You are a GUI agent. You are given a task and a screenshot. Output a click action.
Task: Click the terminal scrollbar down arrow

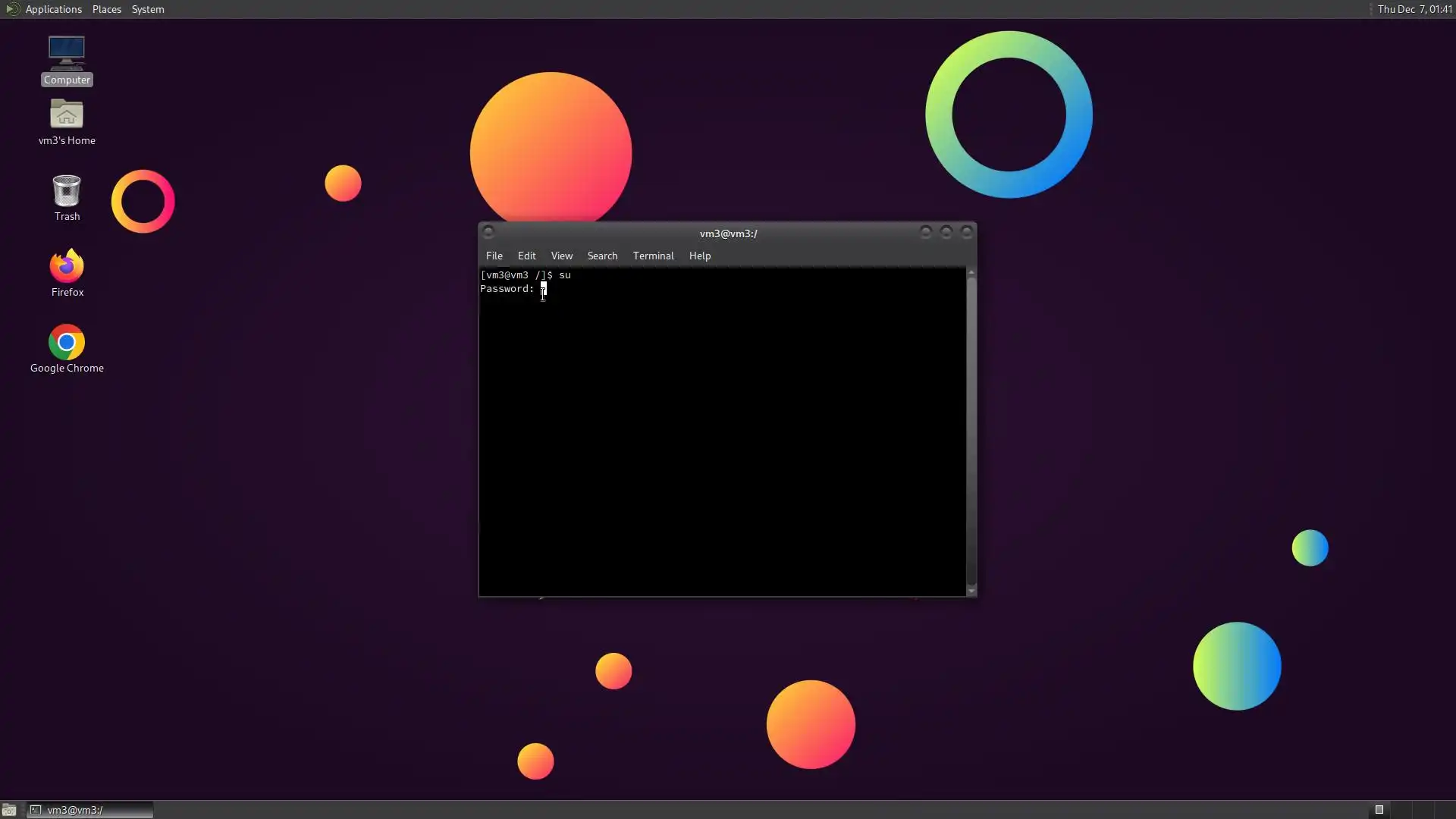coord(971,591)
